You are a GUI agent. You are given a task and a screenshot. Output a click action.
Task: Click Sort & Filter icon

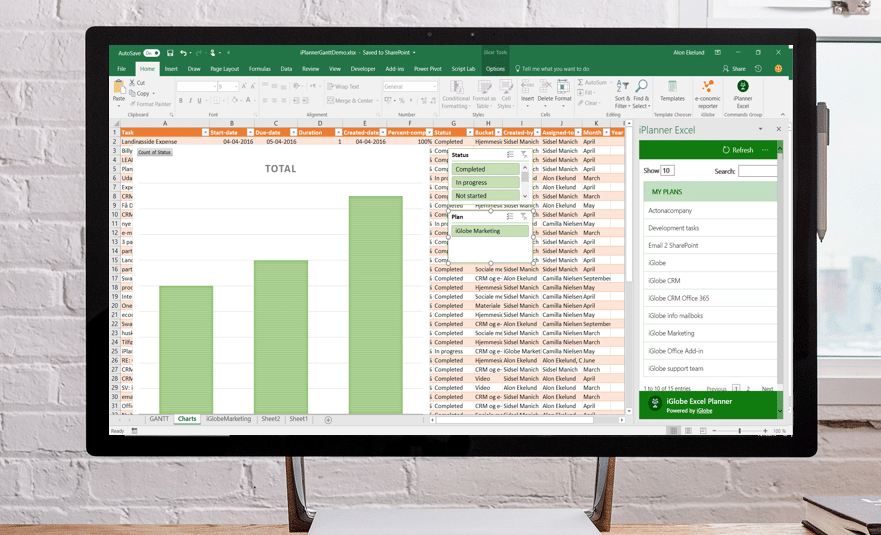(622, 86)
